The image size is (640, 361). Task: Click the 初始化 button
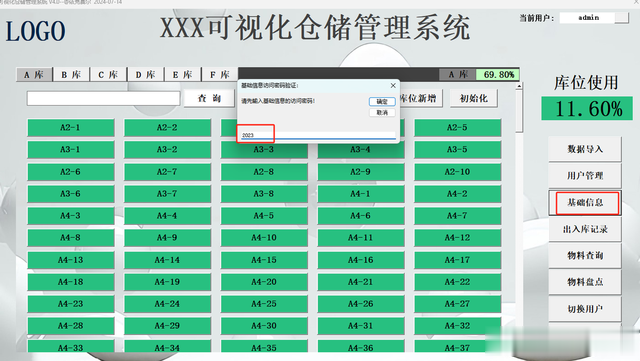click(x=473, y=98)
